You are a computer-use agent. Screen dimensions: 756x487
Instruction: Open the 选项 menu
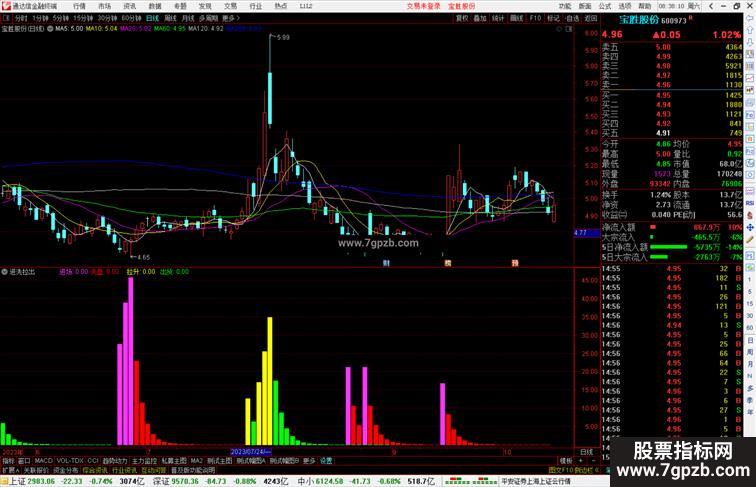tap(624, 6)
